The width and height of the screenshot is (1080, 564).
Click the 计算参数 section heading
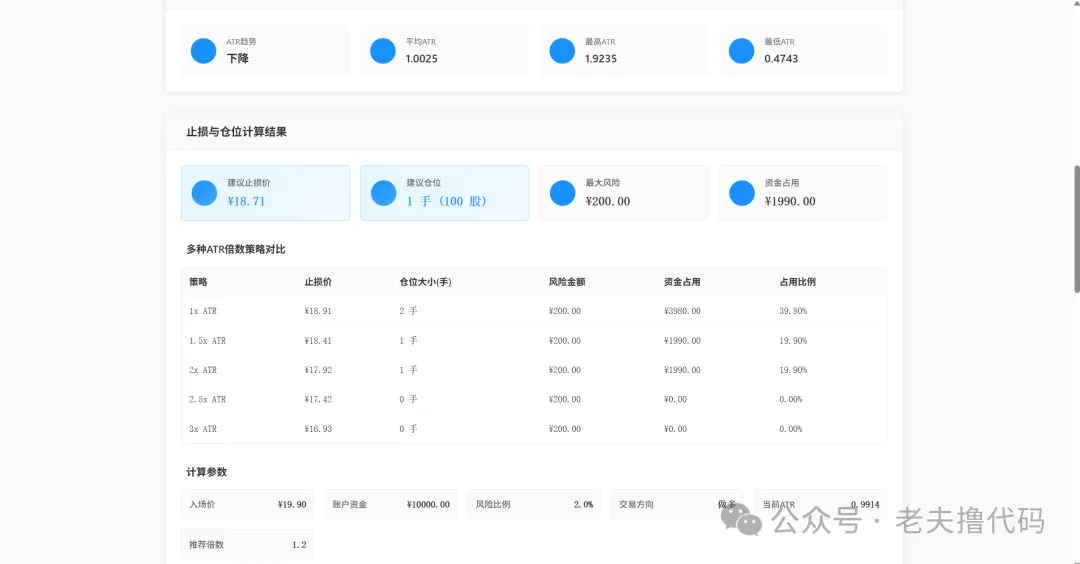coord(207,472)
